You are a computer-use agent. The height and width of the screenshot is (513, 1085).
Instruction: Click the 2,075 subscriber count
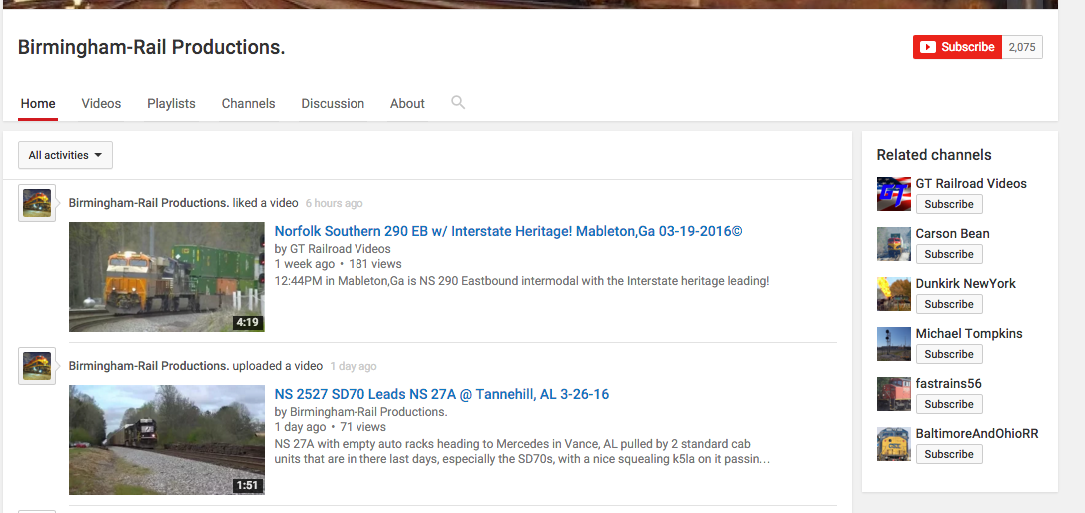[x=1022, y=47]
